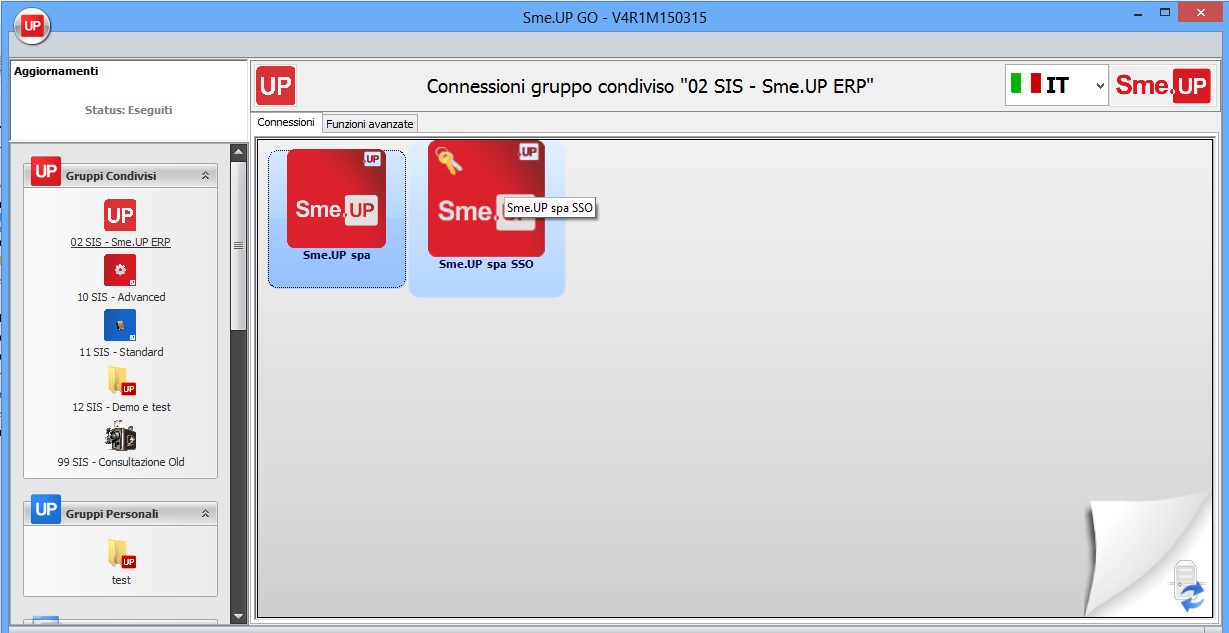Click the Gruppi Personali blue UP header icon
The height and width of the screenshot is (633, 1229).
pos(46,509)
